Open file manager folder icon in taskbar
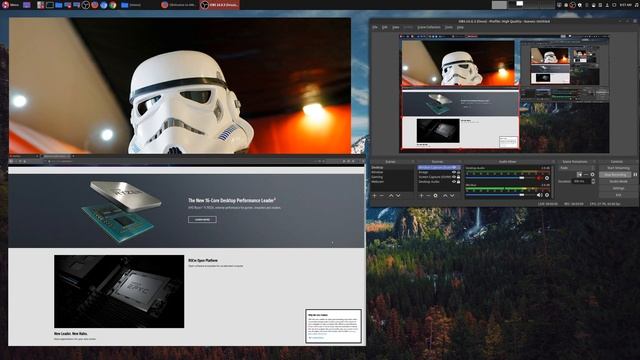Viewport: 640px width, 360px height. (x=58, y=5)
